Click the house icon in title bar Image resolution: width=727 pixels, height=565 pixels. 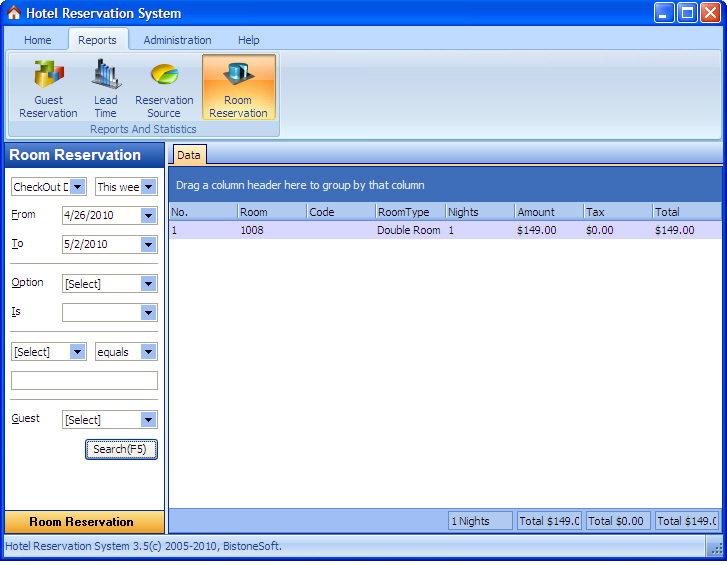[13, 13]
